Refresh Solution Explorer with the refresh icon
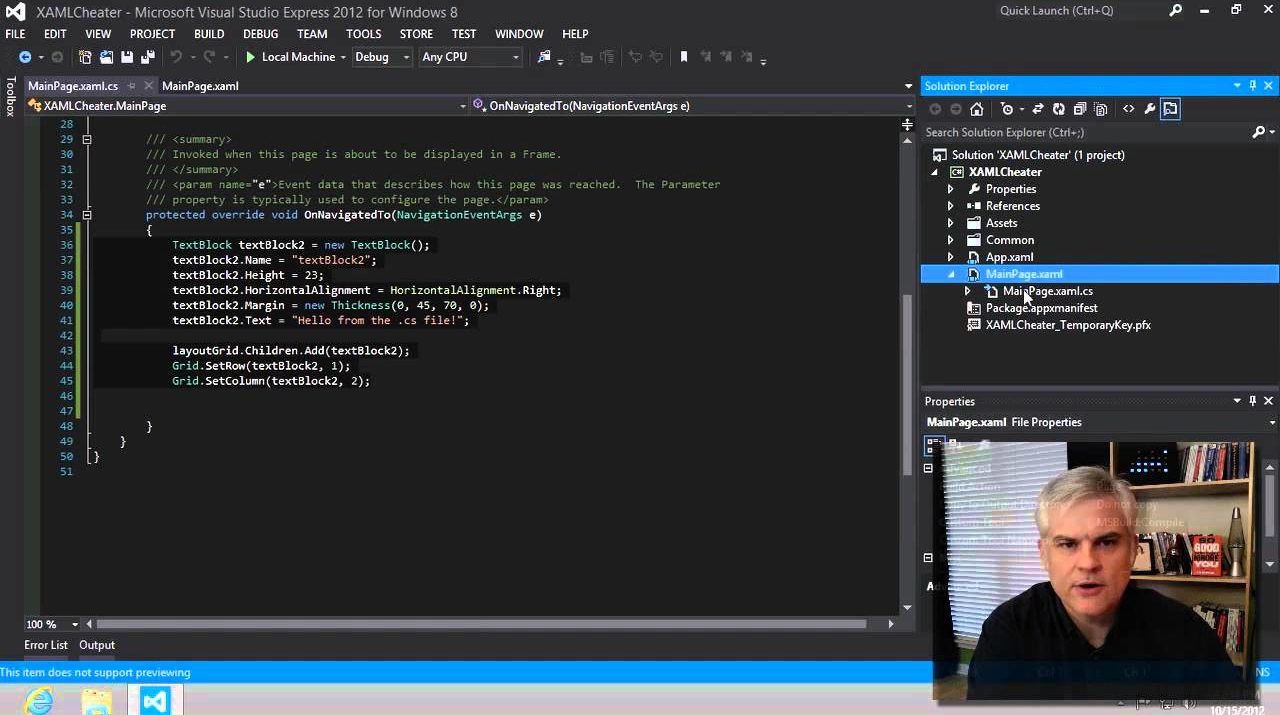Screen dimensions: 1280x715 pyautogui.click(x=1059, y=109)
